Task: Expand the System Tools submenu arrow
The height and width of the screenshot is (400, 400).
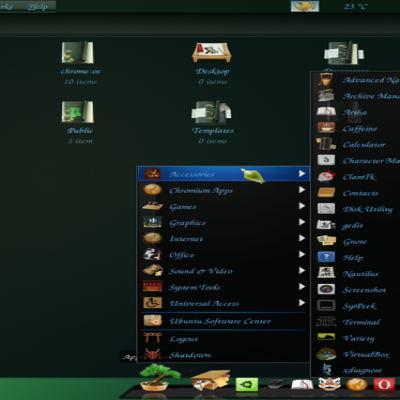Action: 302,287
